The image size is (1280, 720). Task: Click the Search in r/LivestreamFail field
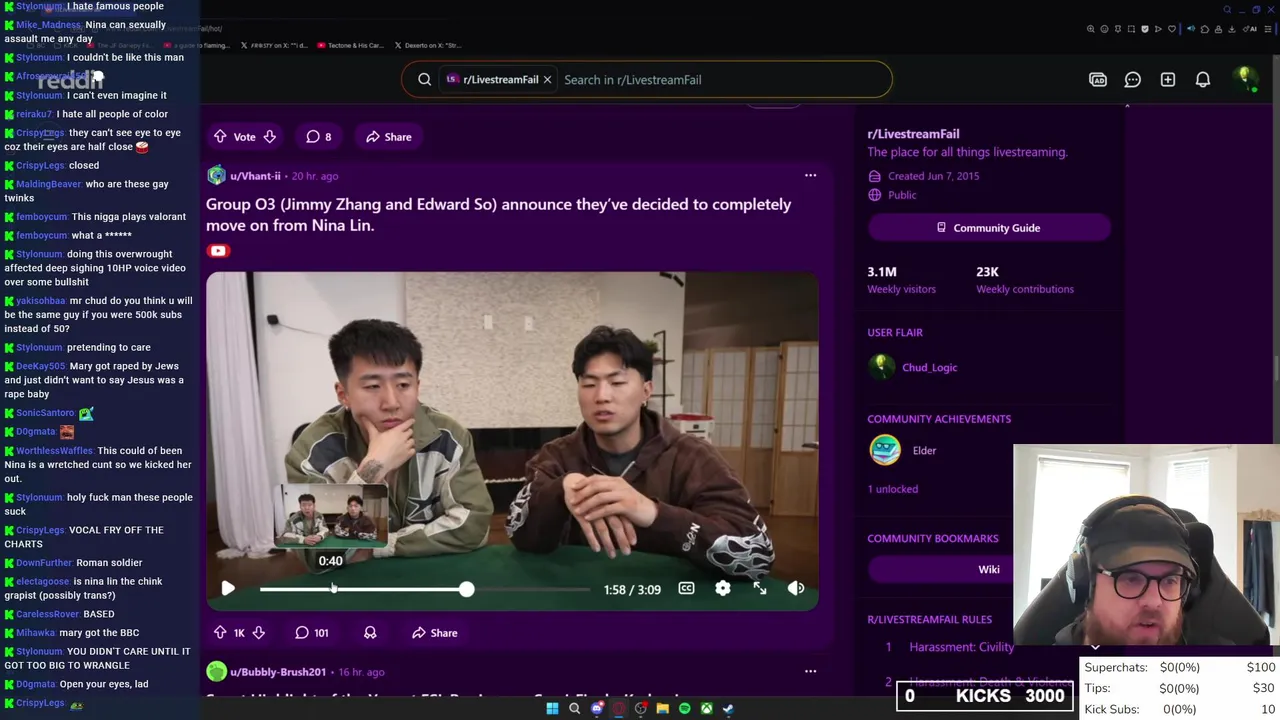tap(720, 79)
